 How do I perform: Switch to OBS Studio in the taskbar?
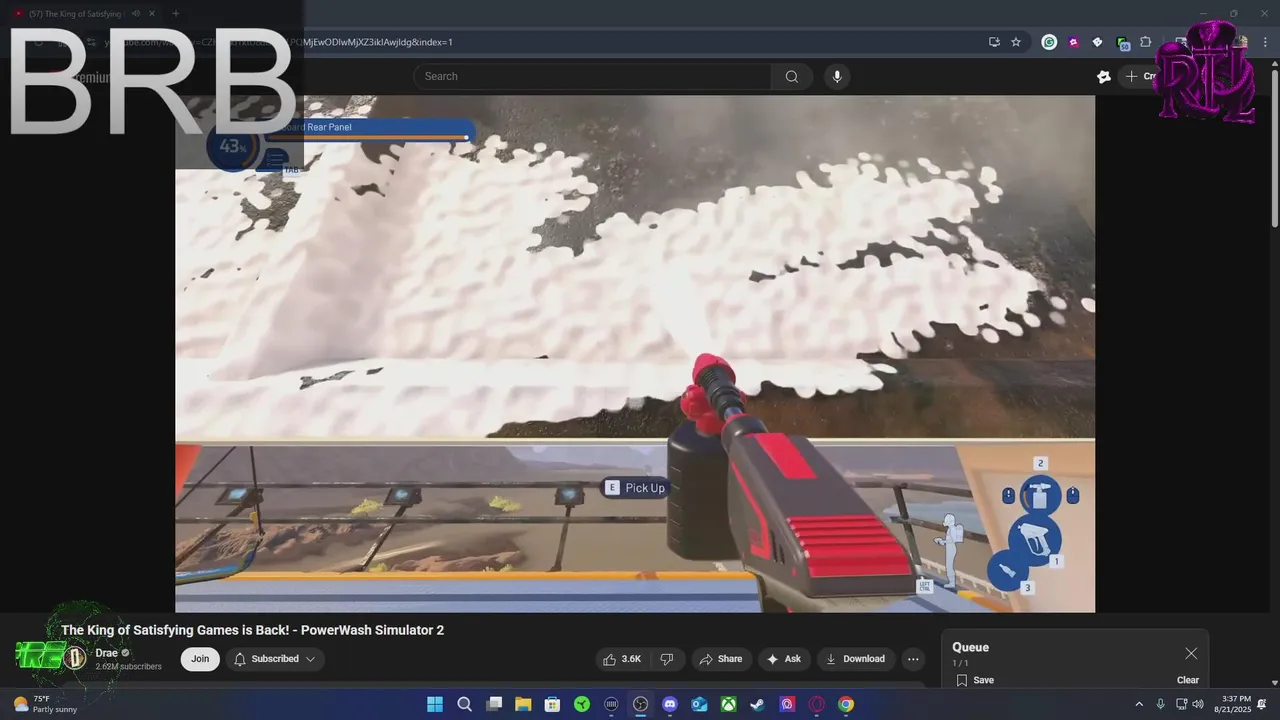click(x=641, y=704)
